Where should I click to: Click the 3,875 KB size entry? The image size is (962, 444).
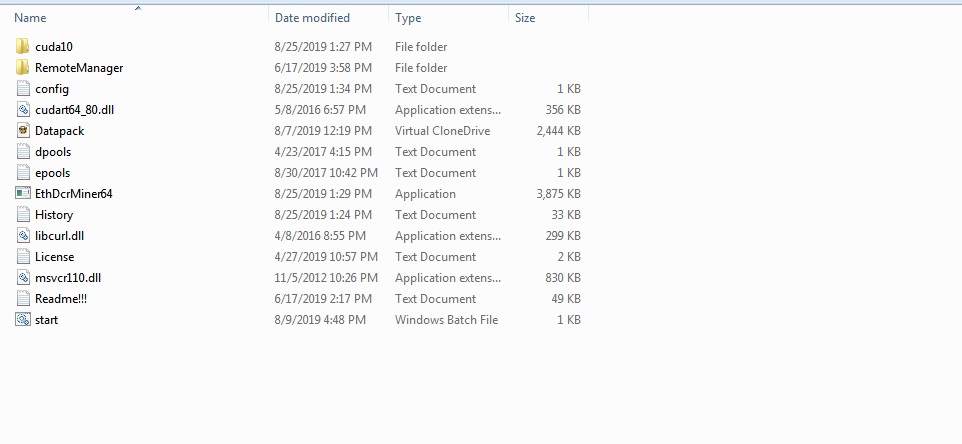point(558,194)
